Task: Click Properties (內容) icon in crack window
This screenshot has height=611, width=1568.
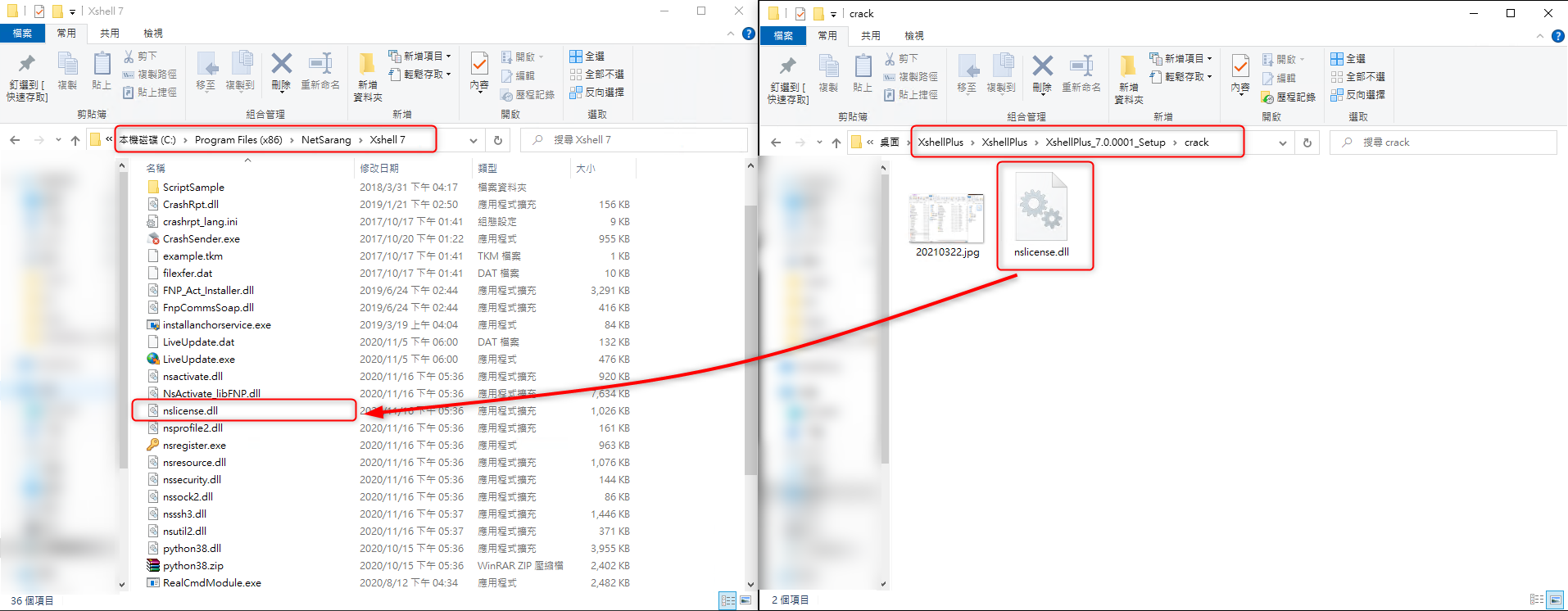Action: [x=1241, y=66]
